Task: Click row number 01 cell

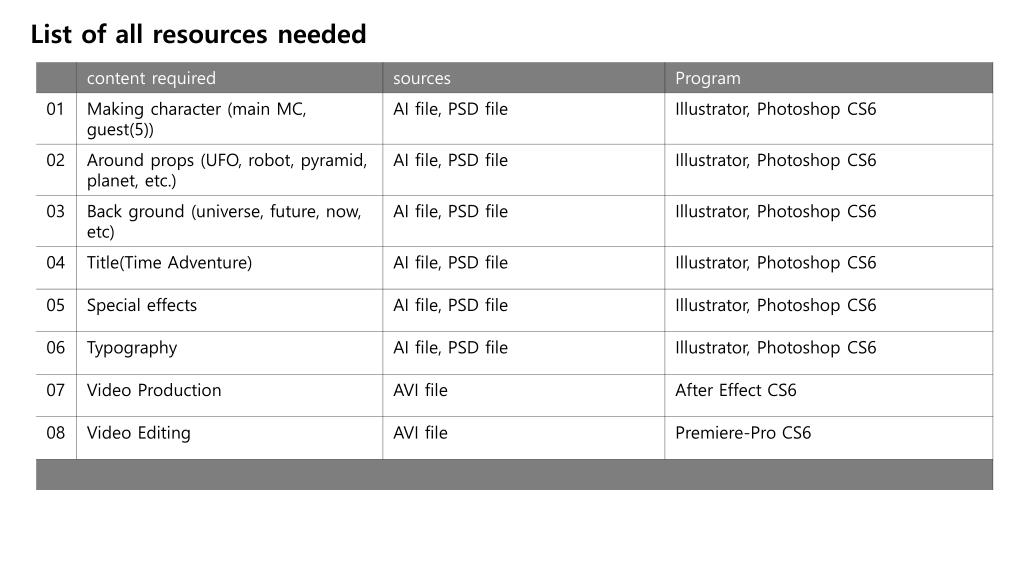Action: click(56, 119)
